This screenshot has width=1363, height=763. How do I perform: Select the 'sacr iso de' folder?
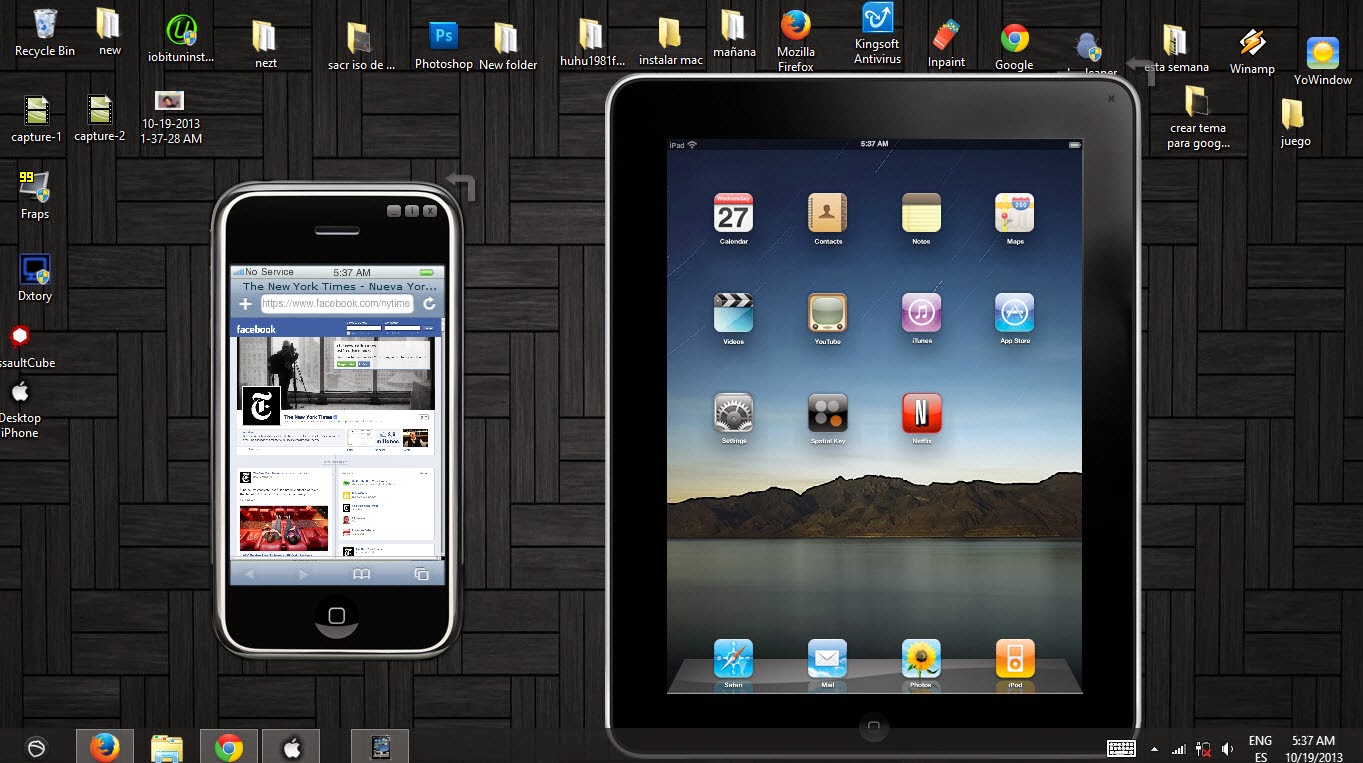click(x=361, y=47)
